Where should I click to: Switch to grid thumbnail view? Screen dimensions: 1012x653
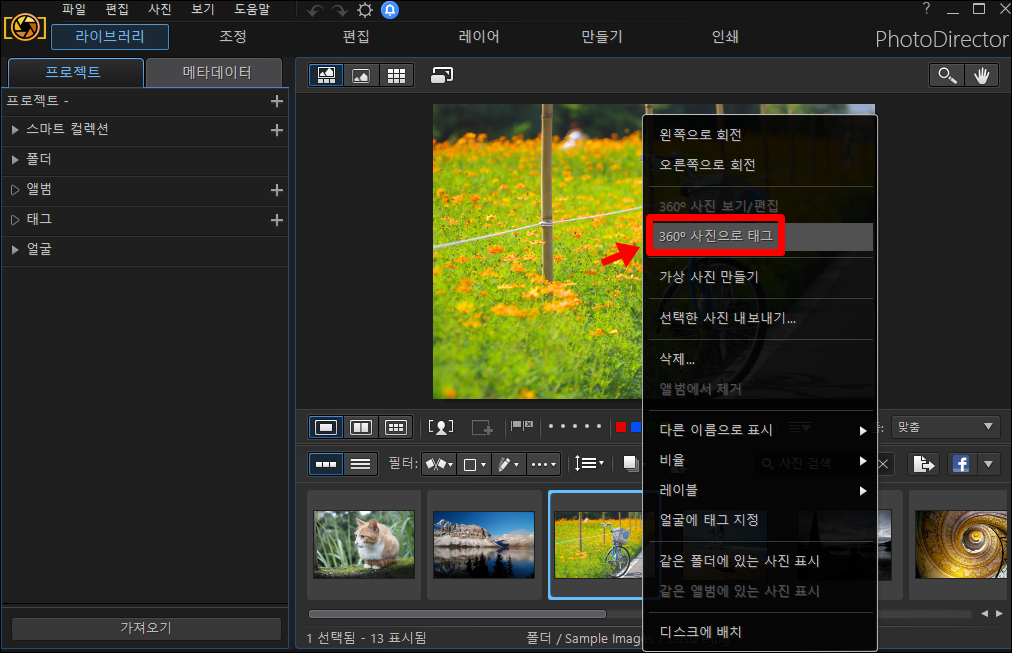(396, 75)
